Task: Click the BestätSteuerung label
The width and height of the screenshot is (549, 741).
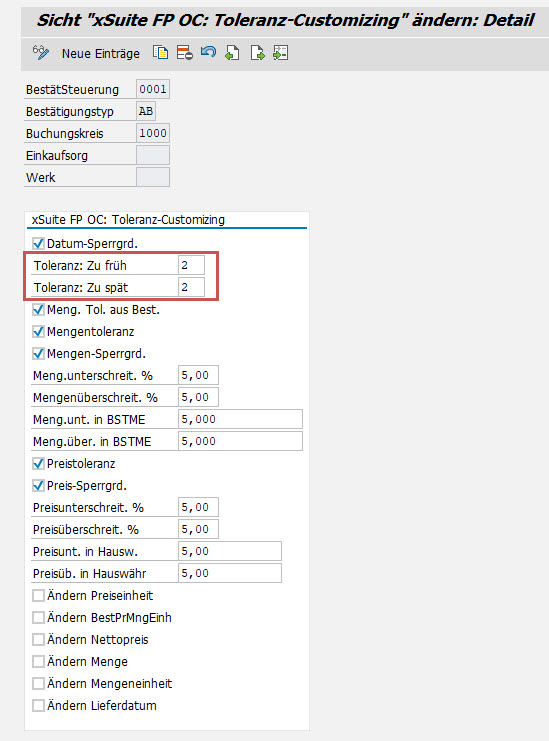Action: pyautogui.click(x=72, y=90)
